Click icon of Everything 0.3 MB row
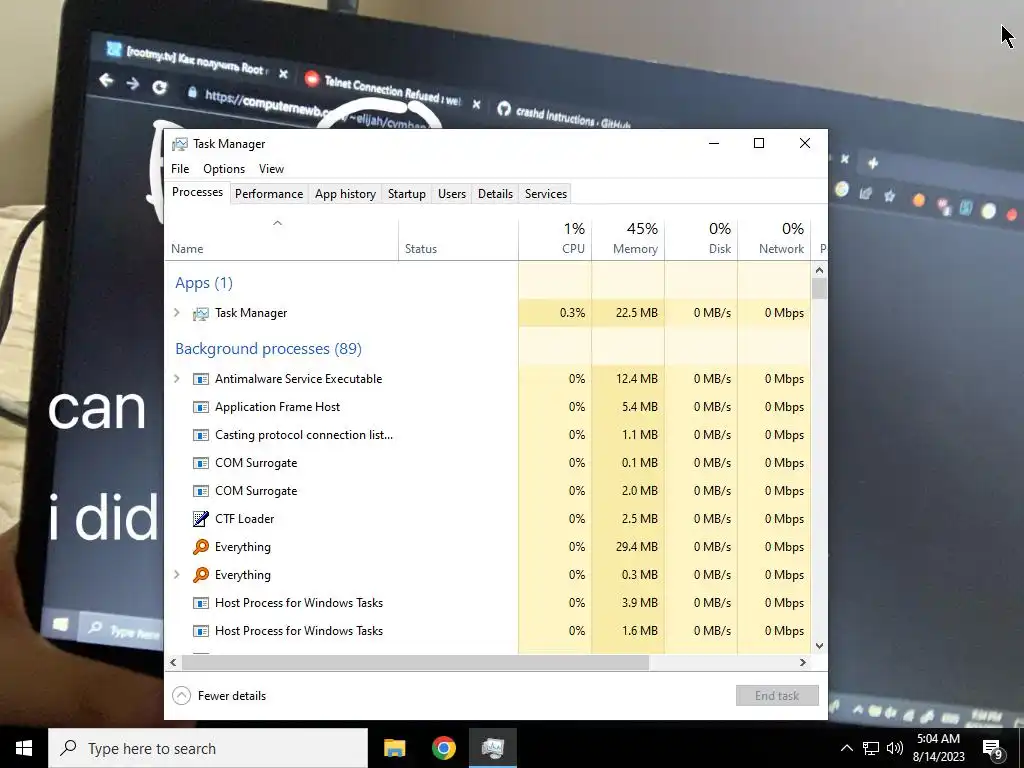 click(x=200, y=575)
